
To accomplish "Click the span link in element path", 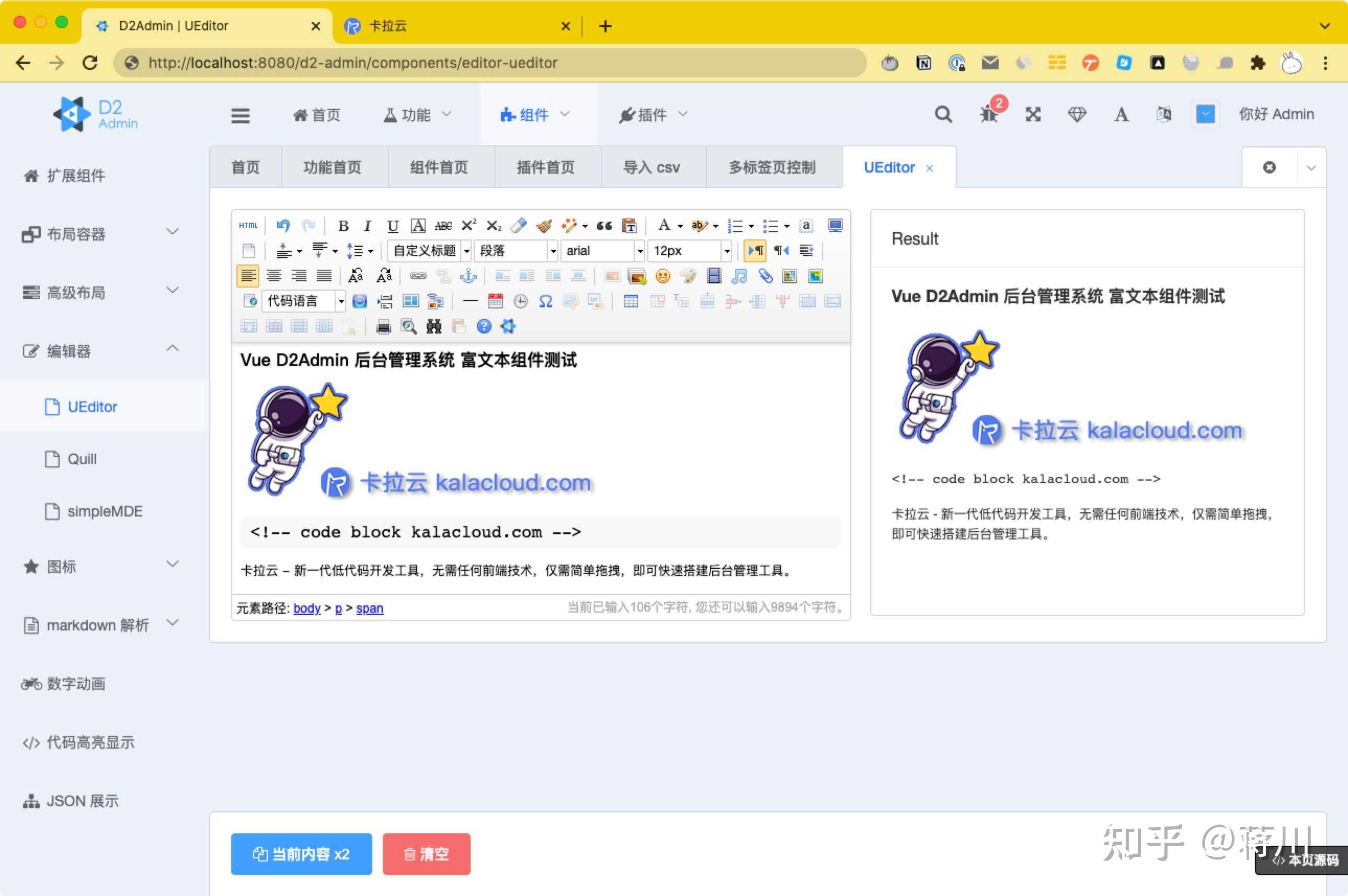I will click(369, 607).
